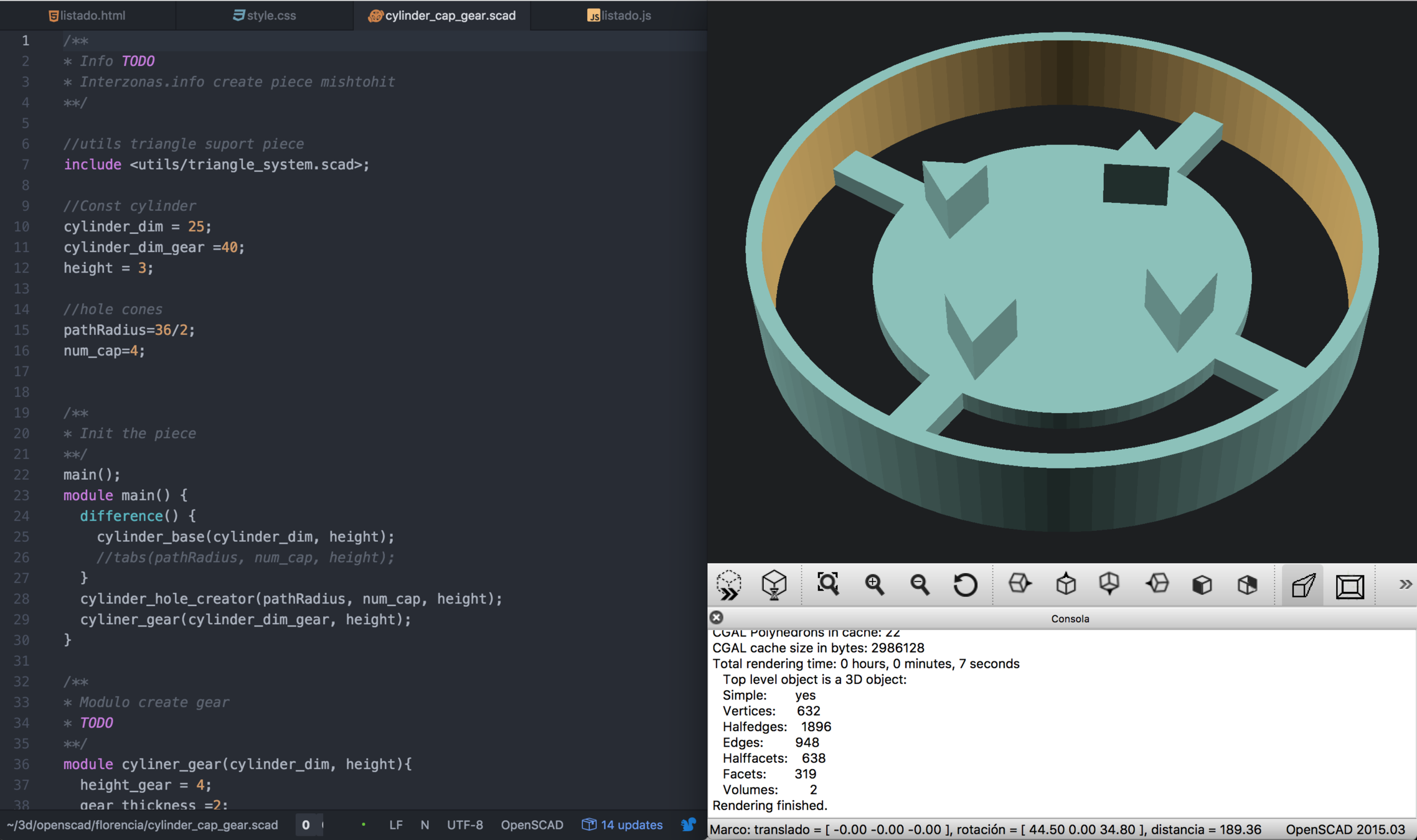Click the full Render hourglass cube icon
The width and height of the screenshot is (1417, 840).
[x=774, y=585]
